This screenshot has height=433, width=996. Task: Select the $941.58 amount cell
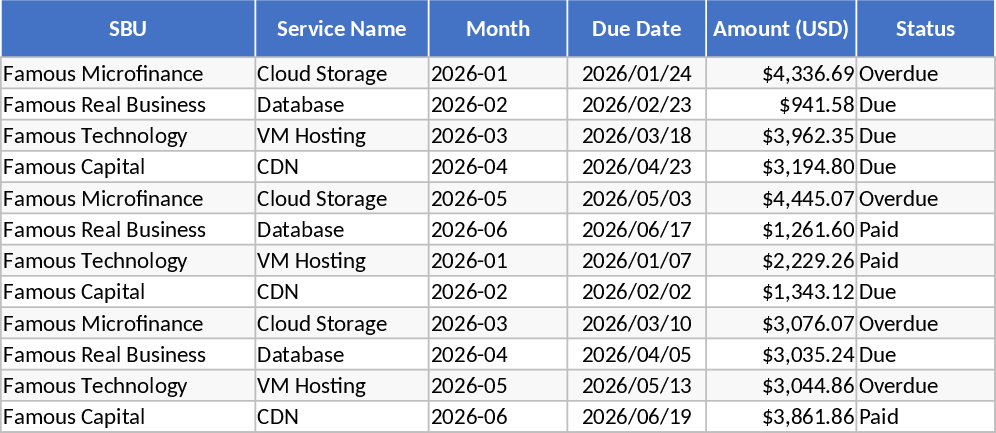(781, 105)
